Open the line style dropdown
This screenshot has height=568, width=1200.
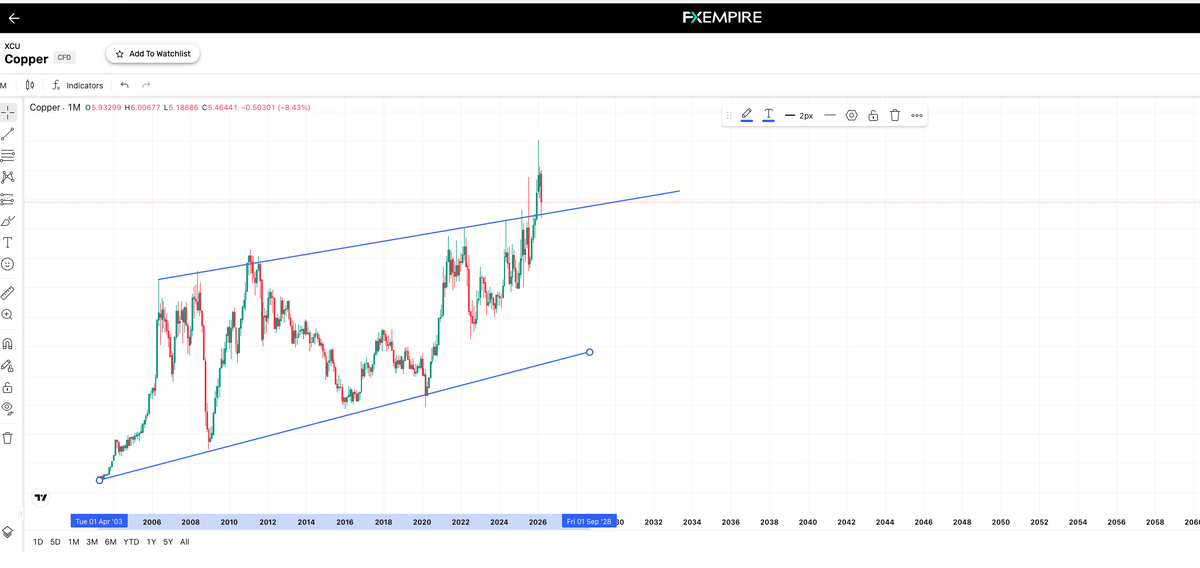pos(830,115)
